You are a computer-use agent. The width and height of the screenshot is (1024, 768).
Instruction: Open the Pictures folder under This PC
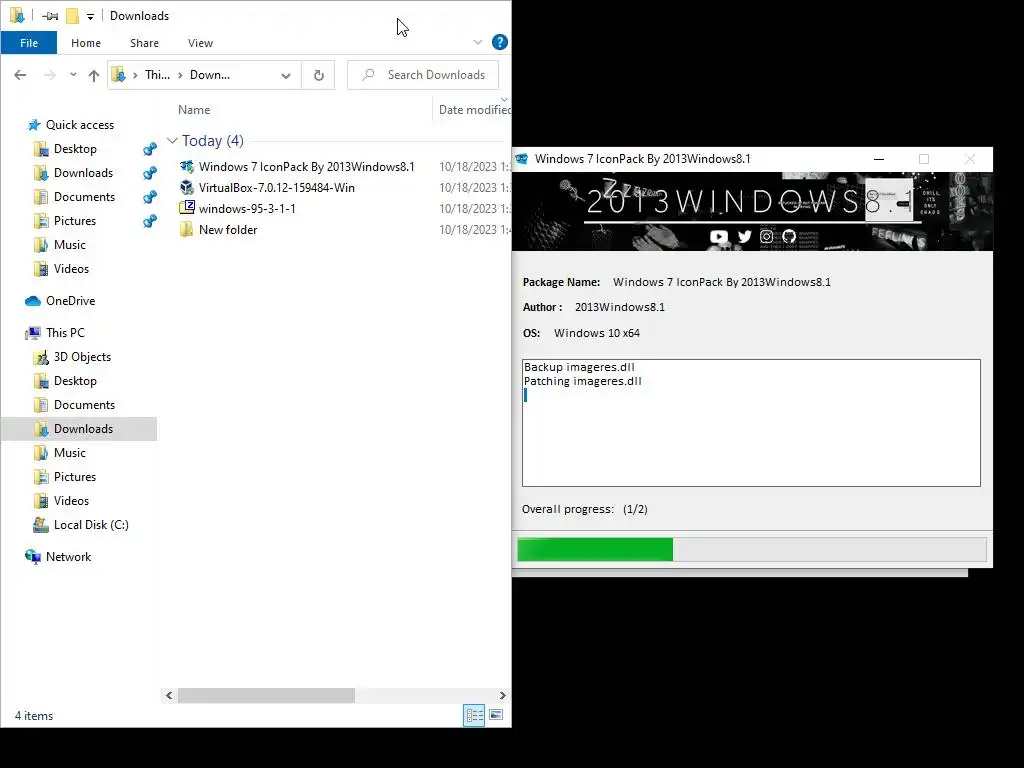[x=74, y=477]
